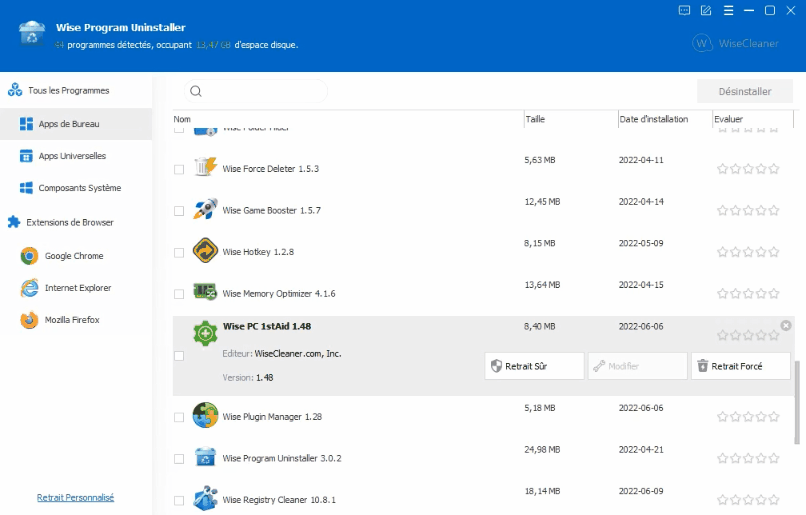
Task: Show Mozilla Firefox extensions
Action: pos(76,320)
